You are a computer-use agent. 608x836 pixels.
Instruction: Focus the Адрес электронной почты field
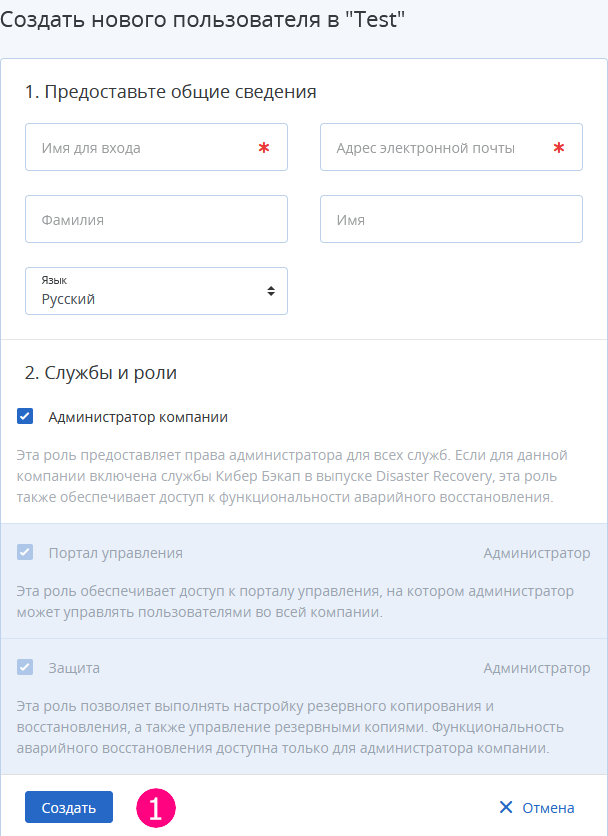click(x=451, y=147)
